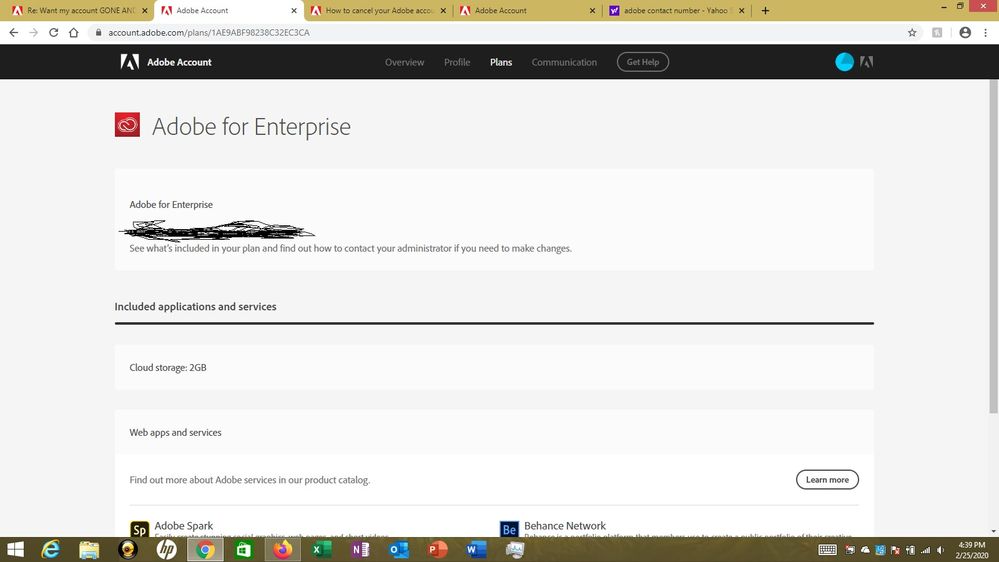The width and height of the screenshot is (999, 562).
Task: Switch to 'adobe contact number - Yahoo' tab
Action: 677,10
